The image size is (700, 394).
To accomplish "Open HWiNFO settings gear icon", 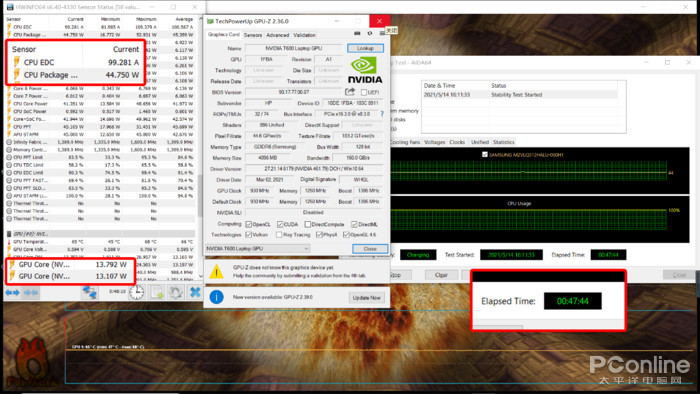I will [176, 293].
